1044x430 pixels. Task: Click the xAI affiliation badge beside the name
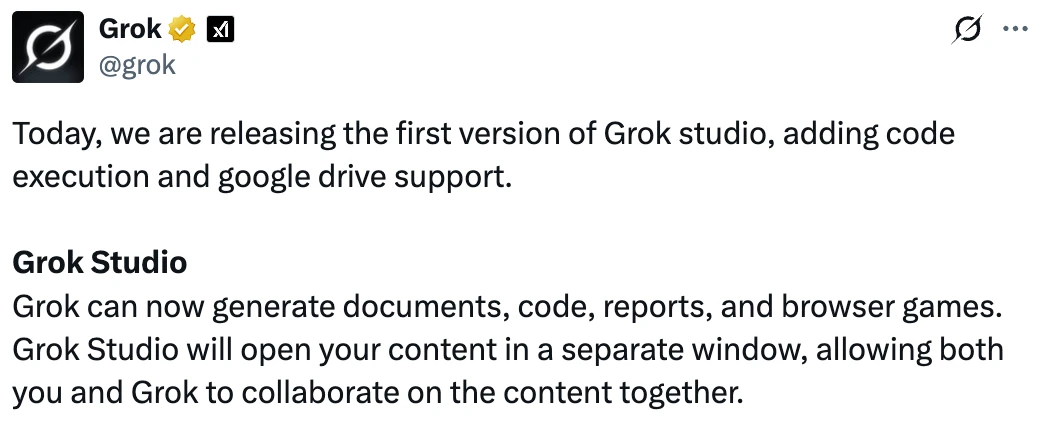(220, 29)
